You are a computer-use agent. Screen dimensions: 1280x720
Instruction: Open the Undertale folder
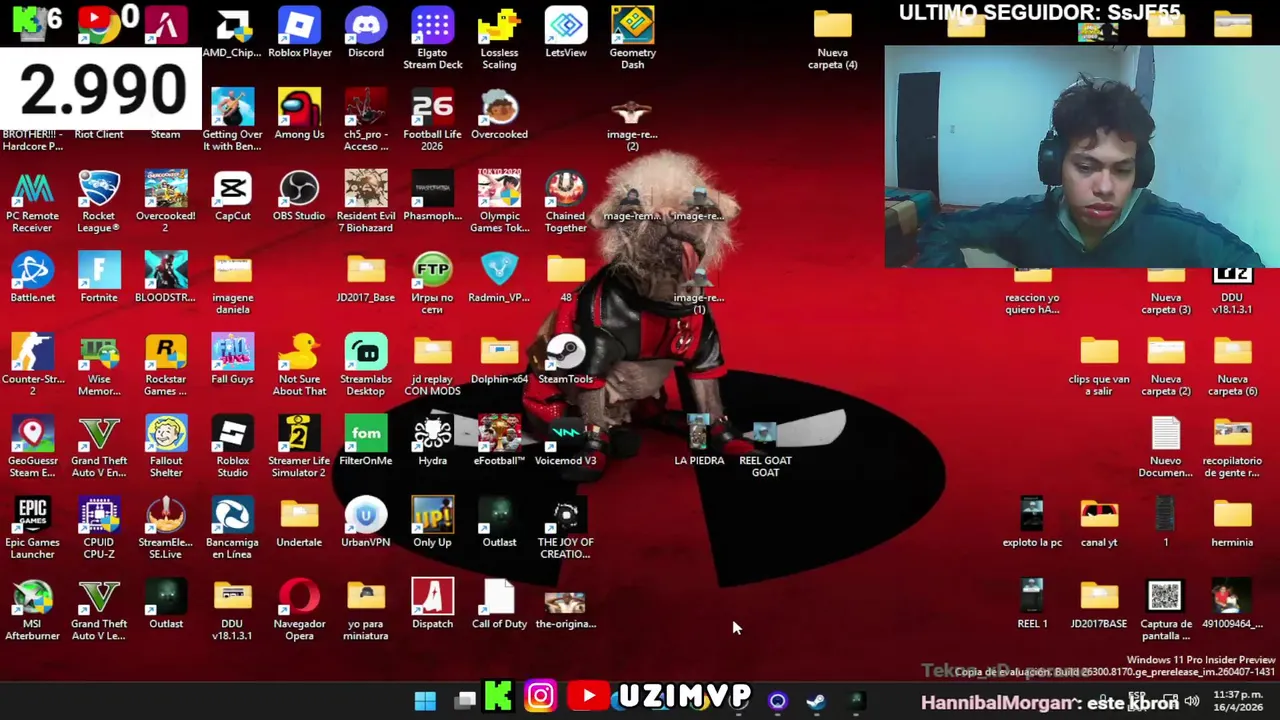(299, 524)
